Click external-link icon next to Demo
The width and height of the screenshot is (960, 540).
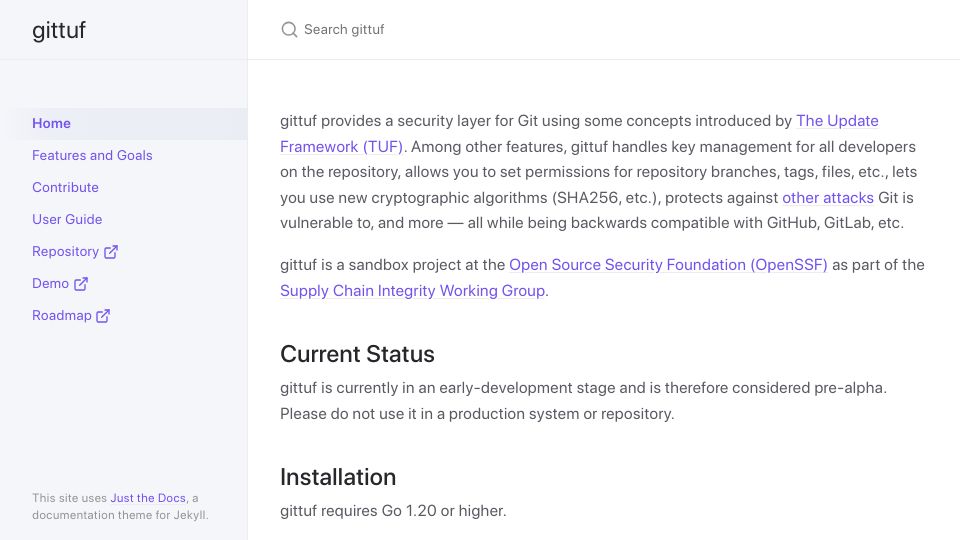(81, 283)
